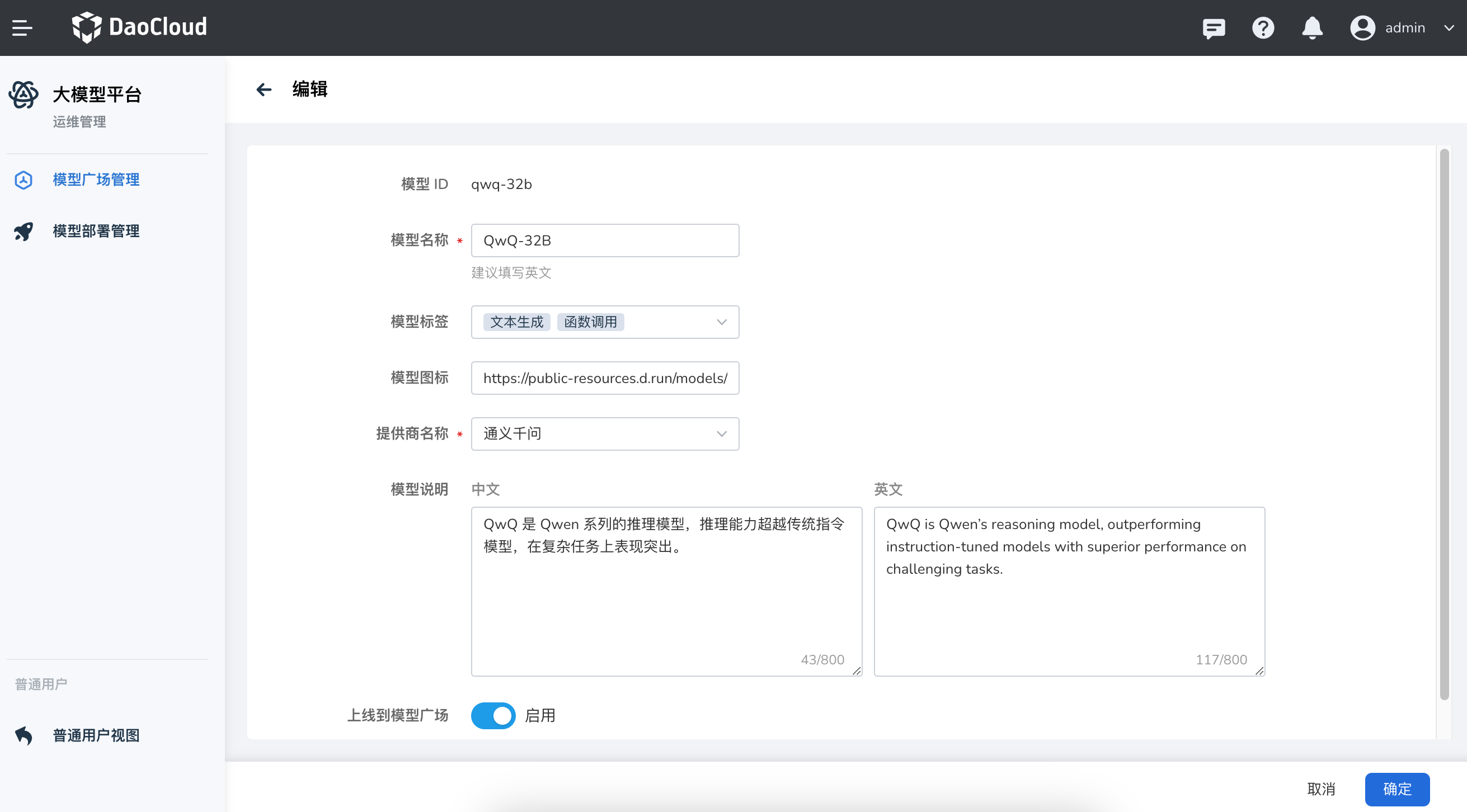Open the 大模型平台 section
The width and height of the screenshot is (1467, 812).
[96, 95]
